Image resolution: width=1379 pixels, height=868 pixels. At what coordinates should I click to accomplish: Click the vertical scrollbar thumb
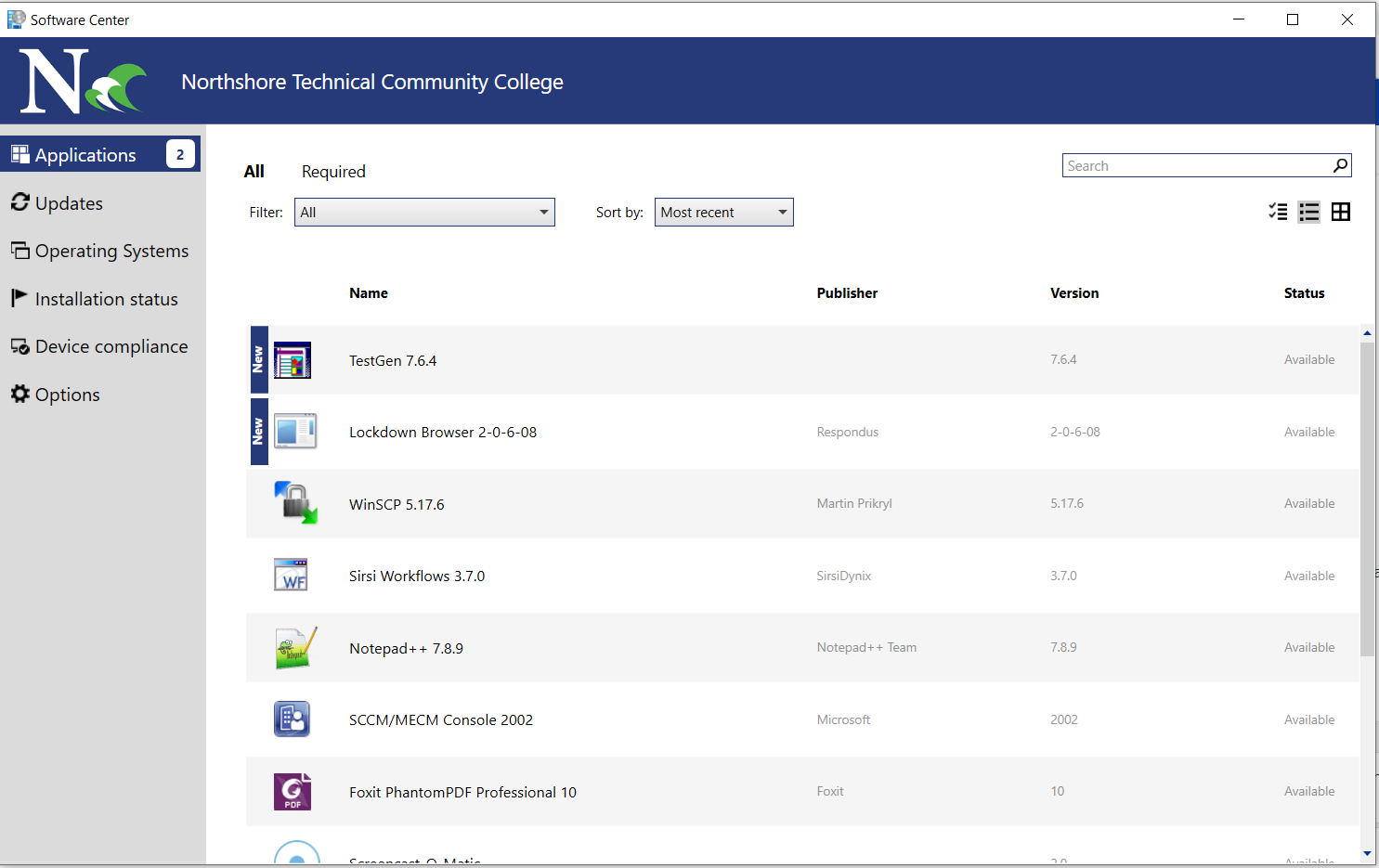[x=1367, y=499]
